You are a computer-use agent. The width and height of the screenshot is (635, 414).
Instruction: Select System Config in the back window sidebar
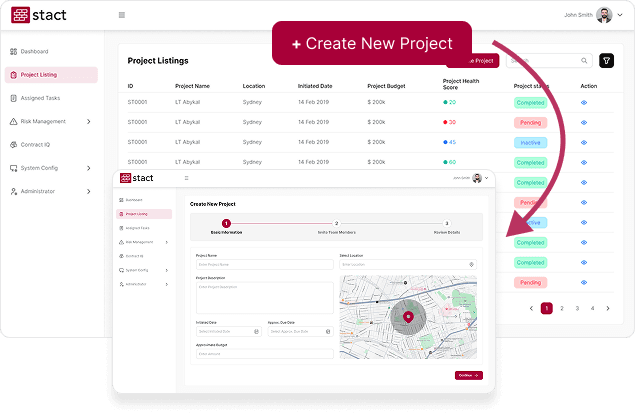pos(34,168)
